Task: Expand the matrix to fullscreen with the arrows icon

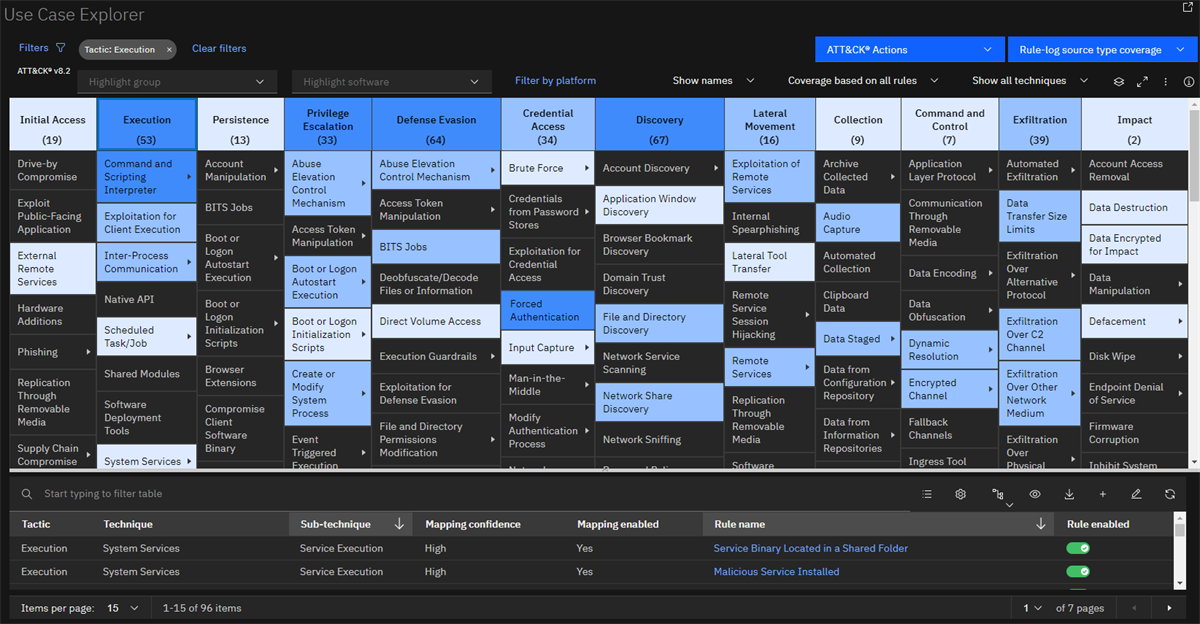Action: [x=1142, y=81]
